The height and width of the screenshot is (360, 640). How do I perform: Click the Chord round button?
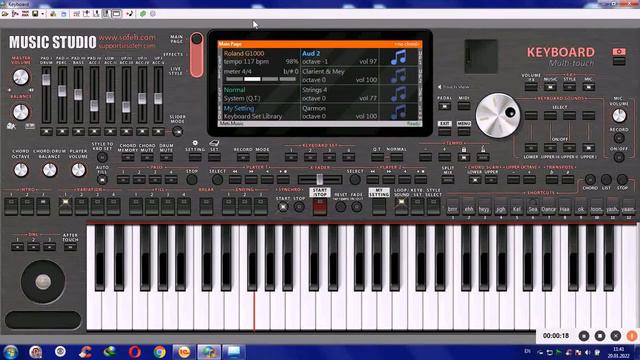click(x=590, y=179)
